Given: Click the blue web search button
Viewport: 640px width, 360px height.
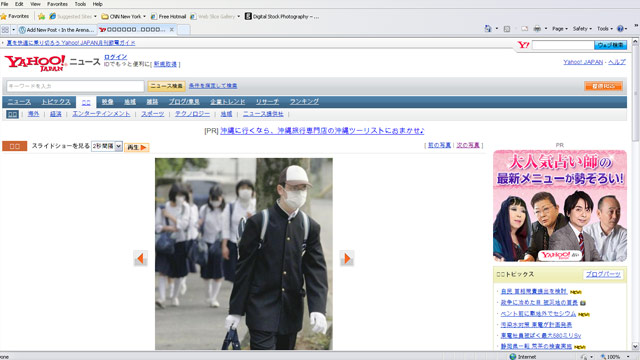Looking at the screenshot, I should point(610,45).
